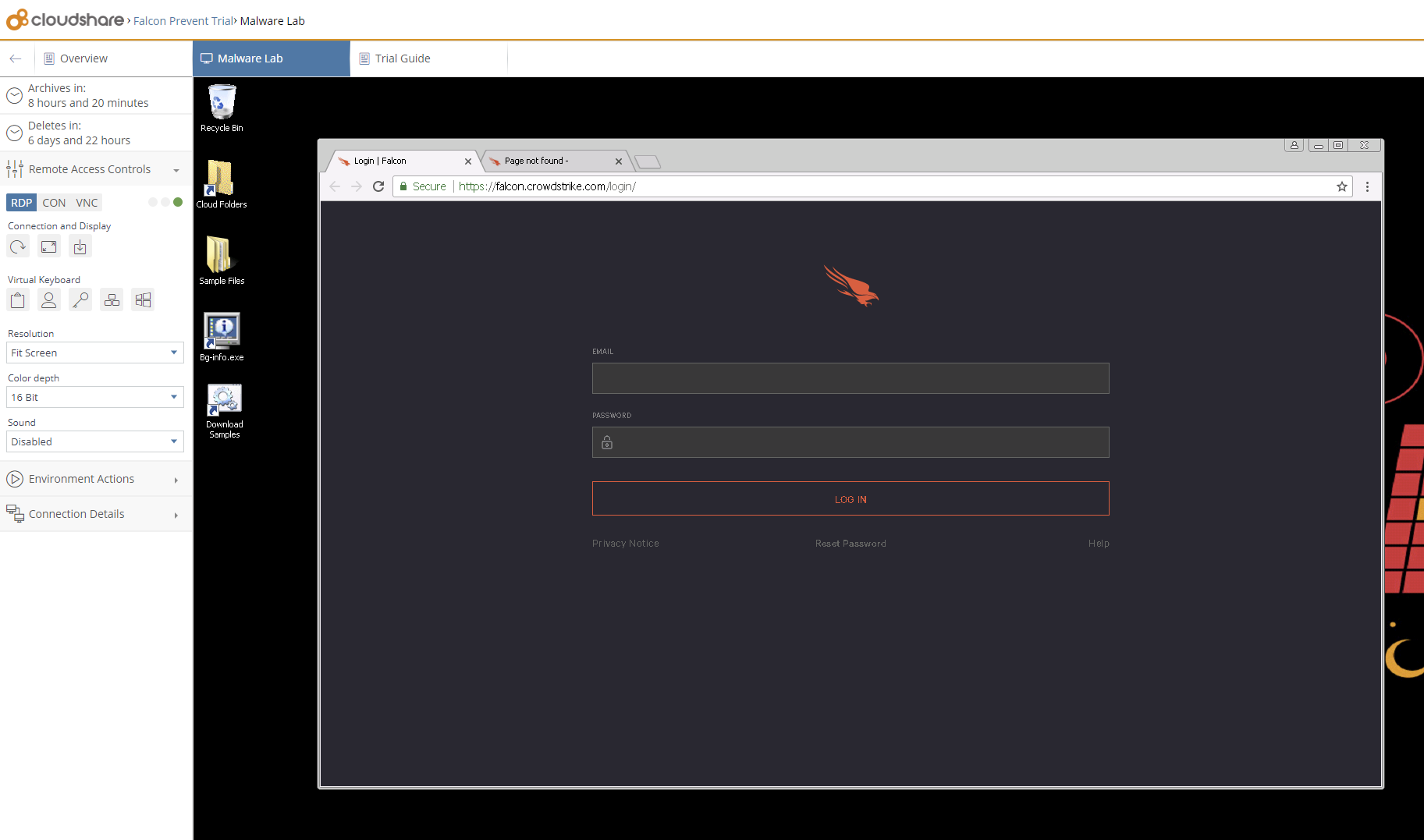
Task: Switch connection mode to CON
Action: tap(54, 203)
